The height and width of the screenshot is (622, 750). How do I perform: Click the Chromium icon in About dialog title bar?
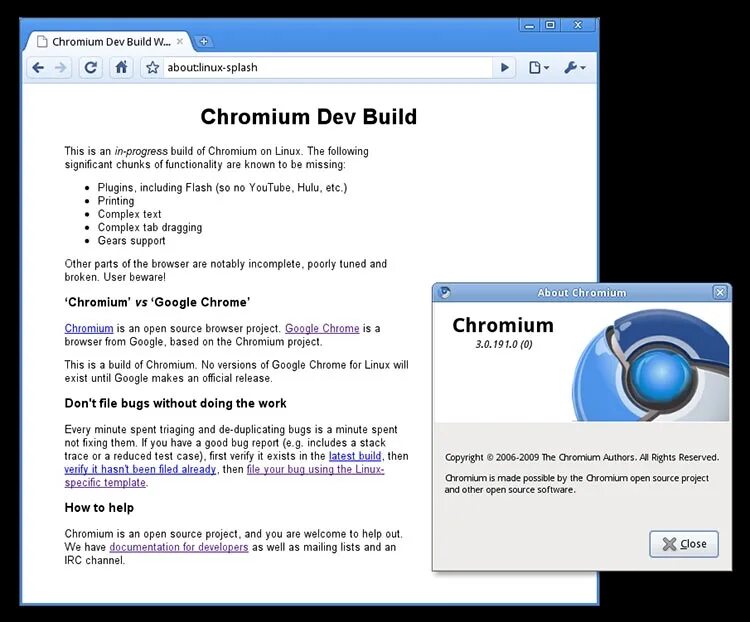444,292
